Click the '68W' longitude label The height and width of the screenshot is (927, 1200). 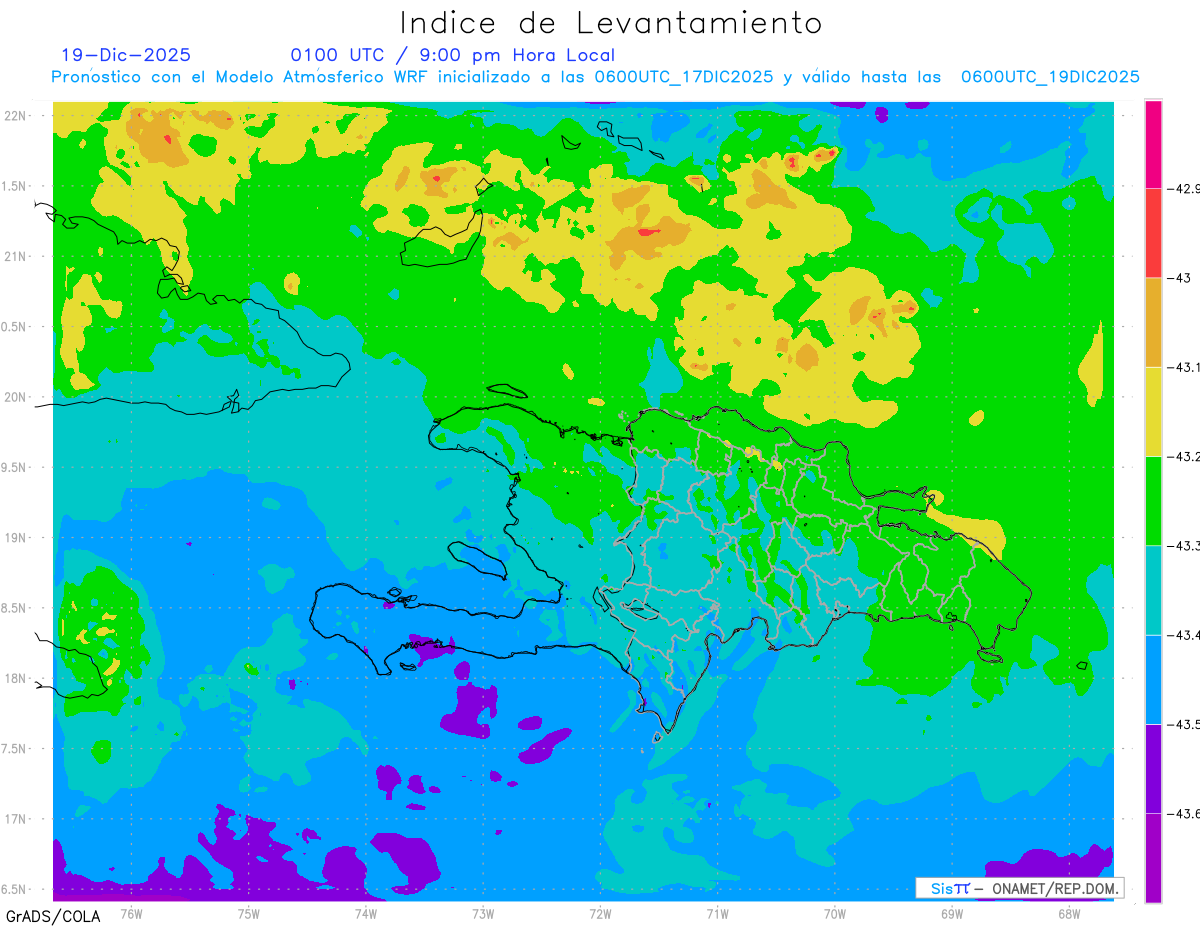pos(1069,913)
